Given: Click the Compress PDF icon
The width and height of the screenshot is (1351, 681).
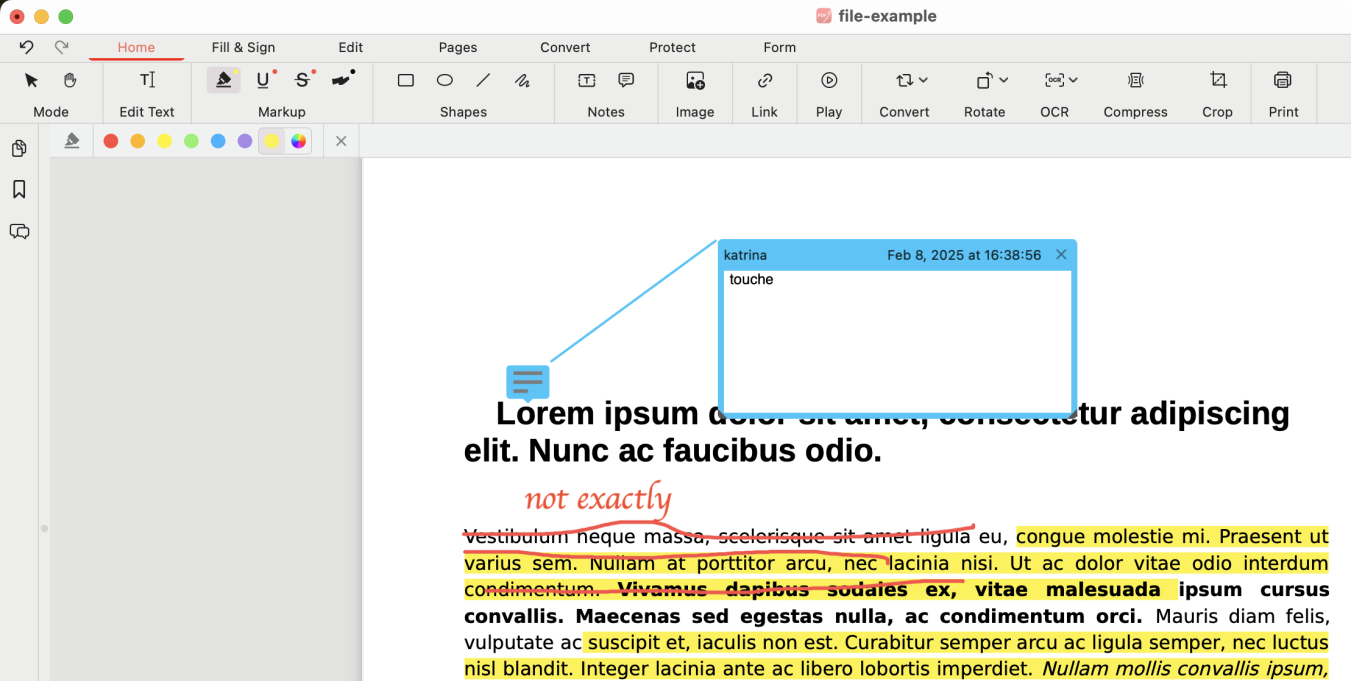Looking at the screenshot, I should [x=1135, y=80].
